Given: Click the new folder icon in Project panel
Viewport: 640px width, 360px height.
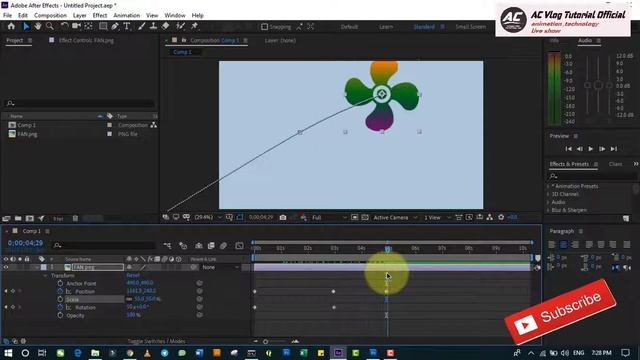Looking at the screenshot, I should [x=18, y=219].
